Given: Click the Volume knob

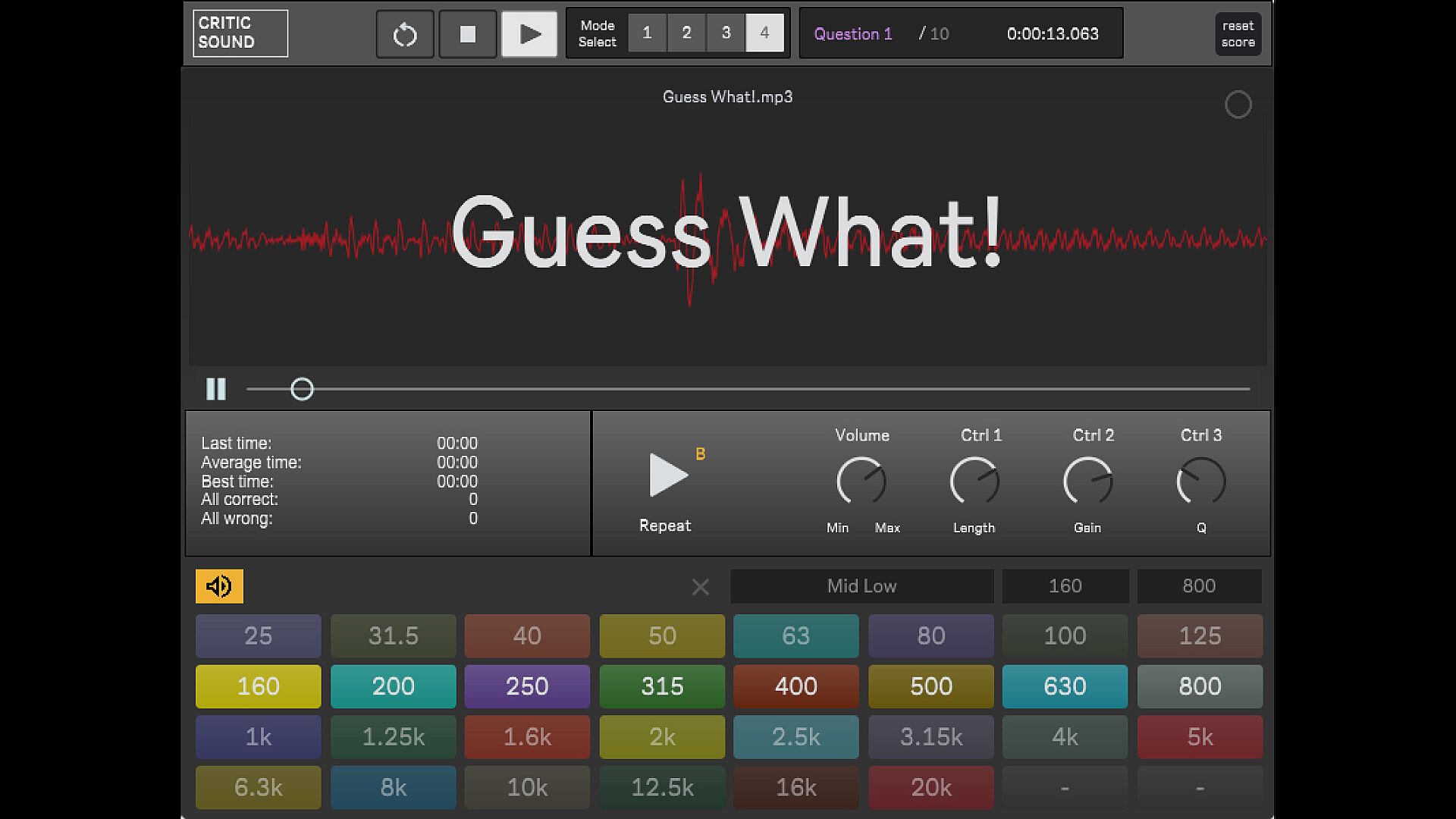Looking at the screenshot, I should [x=861, y=481].
